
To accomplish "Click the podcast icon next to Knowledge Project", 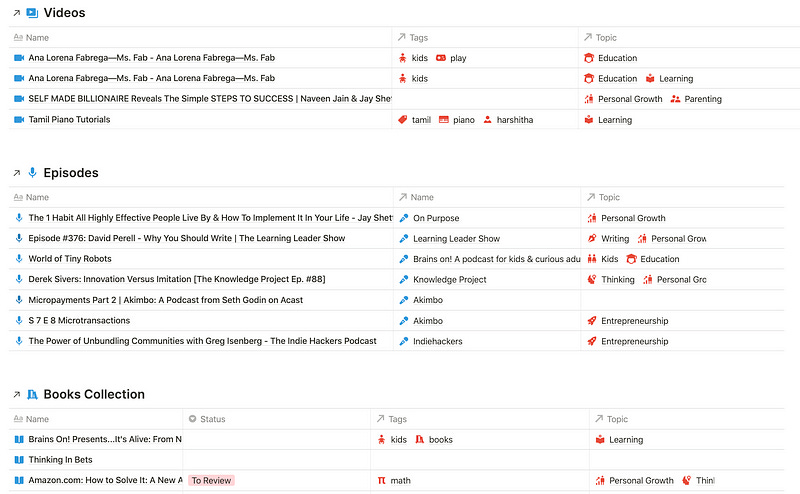I will (x=404, y=280).
